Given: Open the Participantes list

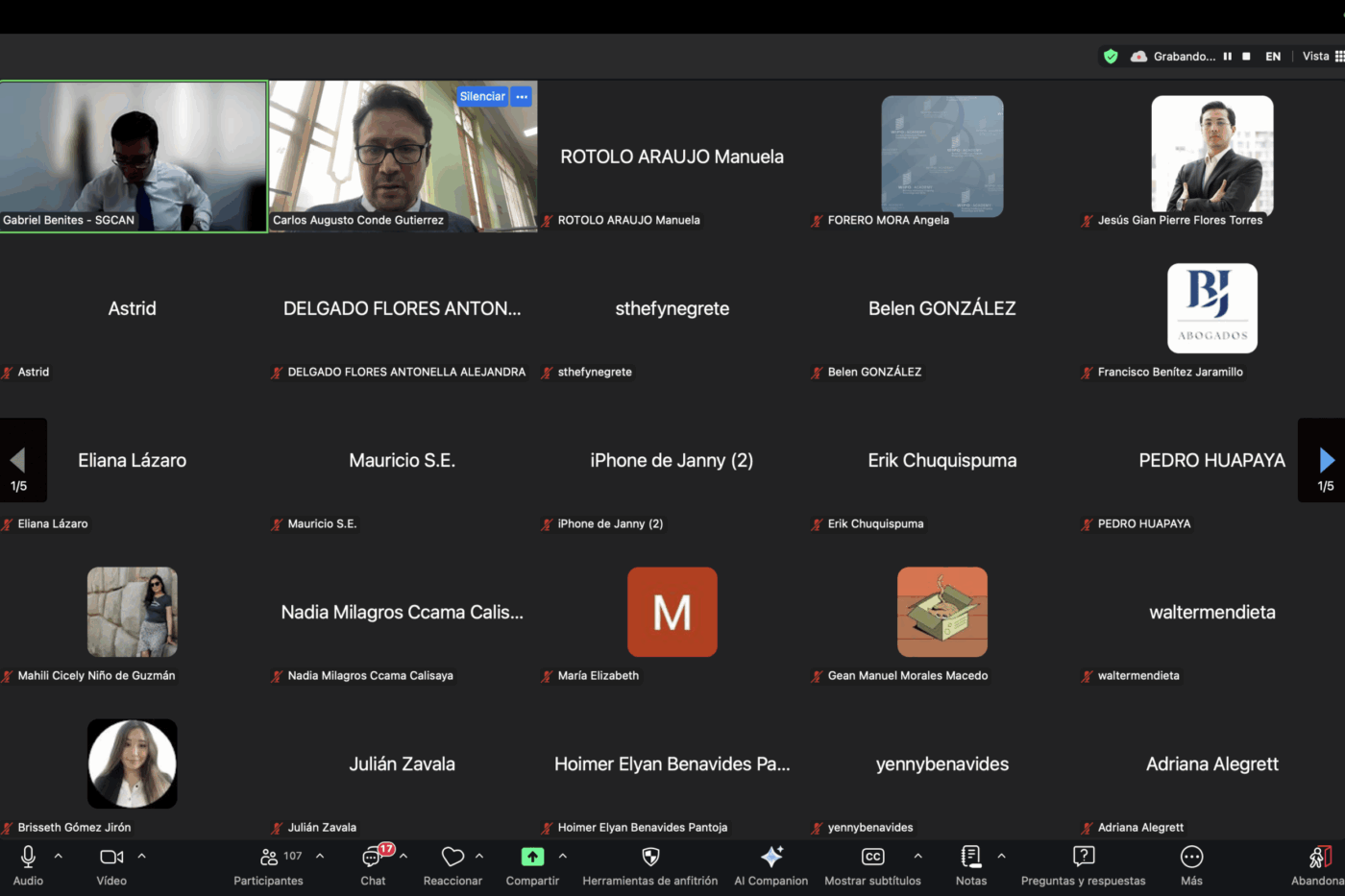Looking at the screenshot, I should (269, 858).
